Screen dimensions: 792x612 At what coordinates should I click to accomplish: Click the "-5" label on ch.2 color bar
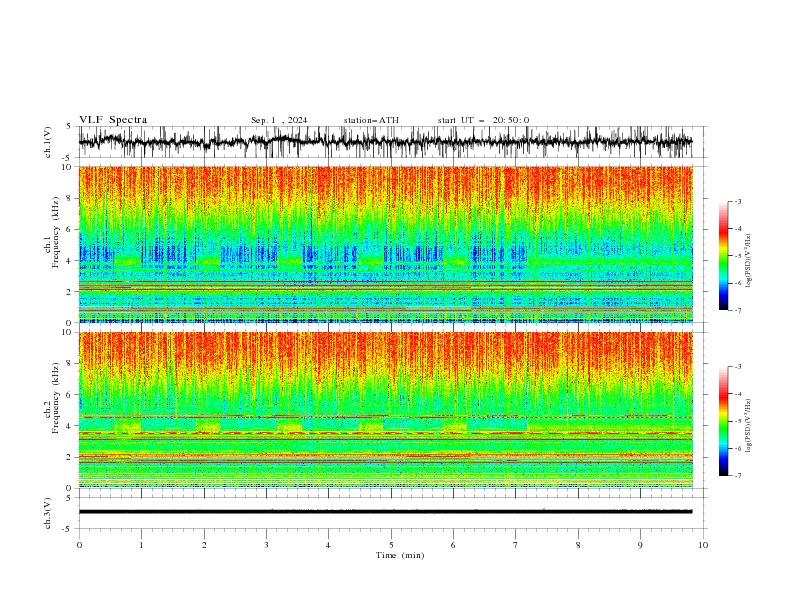click(x=738, y=421)
